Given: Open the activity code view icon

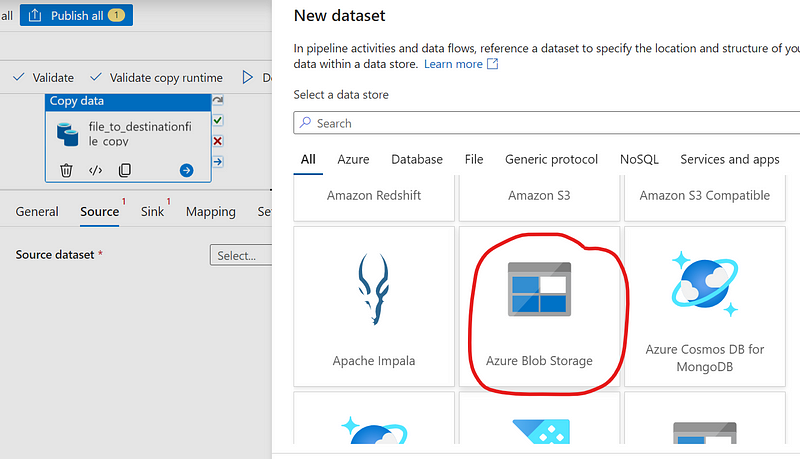Looking at the screenshot, I should click(x=95, y=170).
